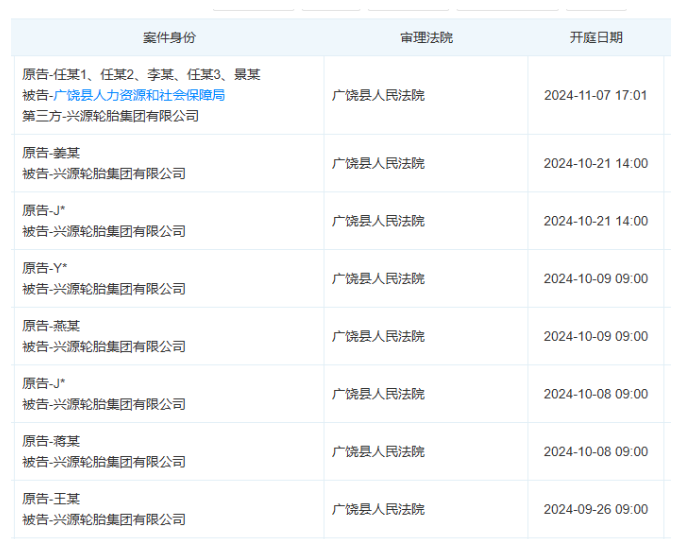Click the 开庭日期 column header
682x539 pixels.
(596, 38)
